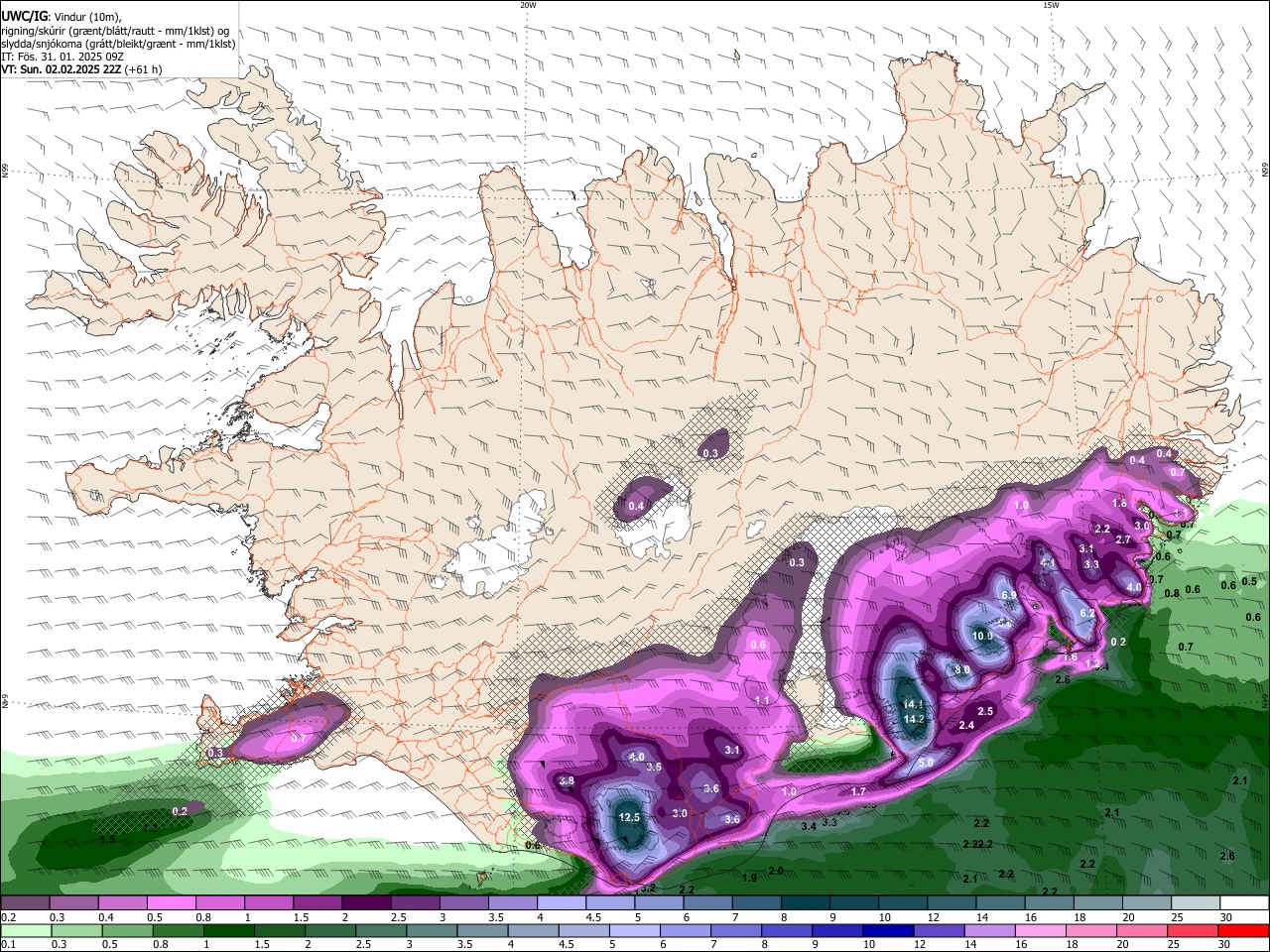This screenshot has height=952, width=1270.
Task: Click the darkest green 1–1.5 swatch in bottom legend row
Action: [x=228, y=930]
